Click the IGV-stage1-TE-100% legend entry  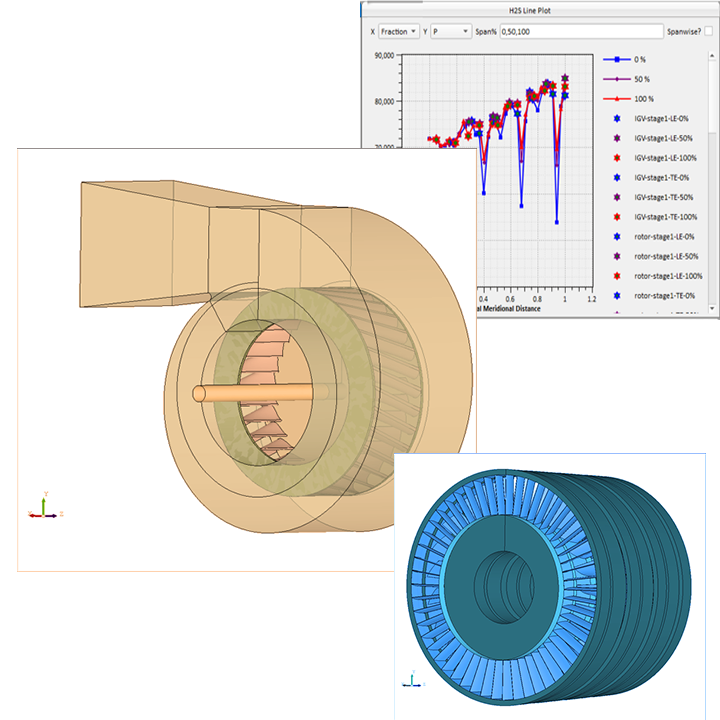(666, 217)
